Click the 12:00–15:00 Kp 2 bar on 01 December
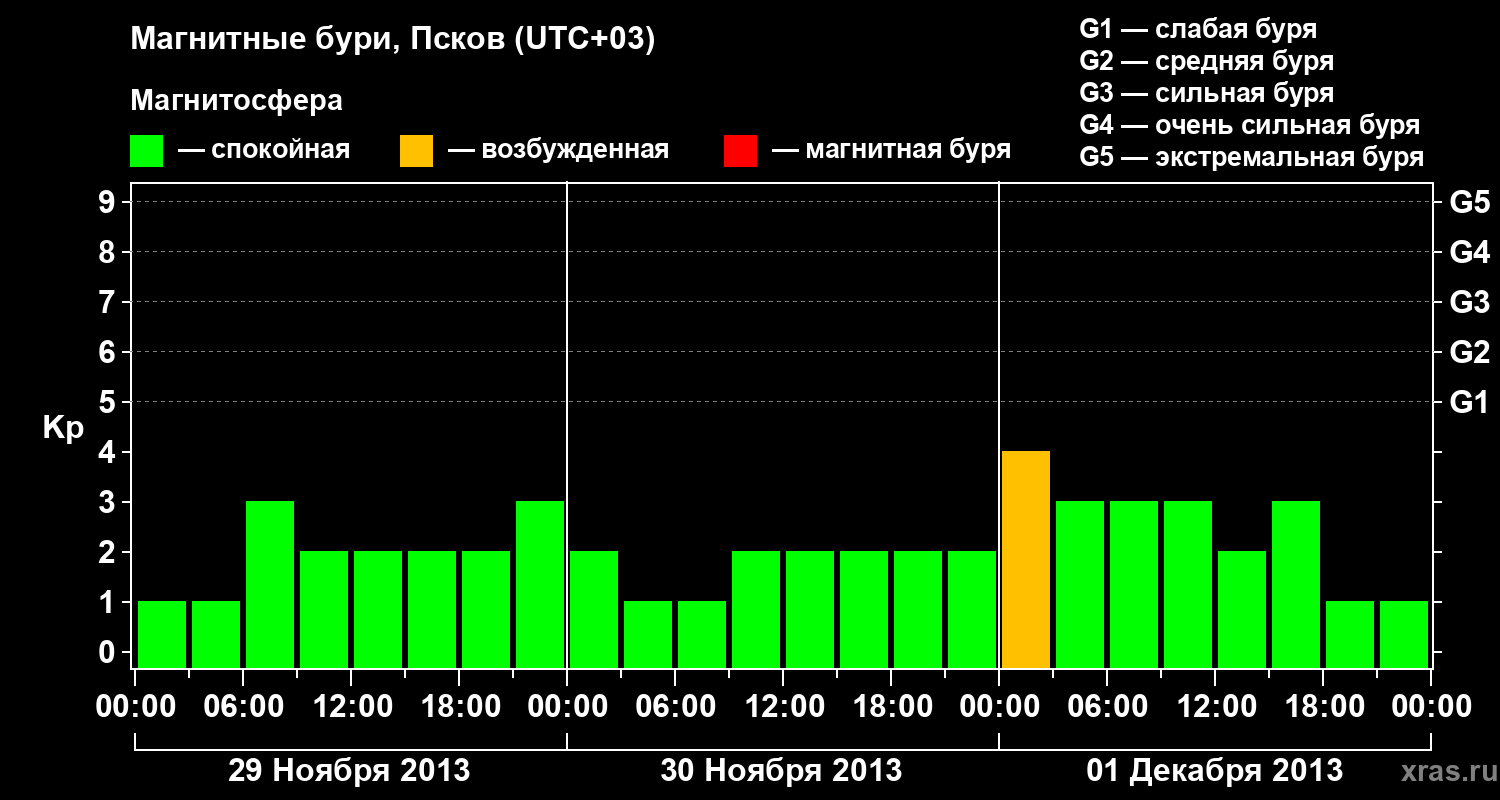 (x=1242, y=609)
